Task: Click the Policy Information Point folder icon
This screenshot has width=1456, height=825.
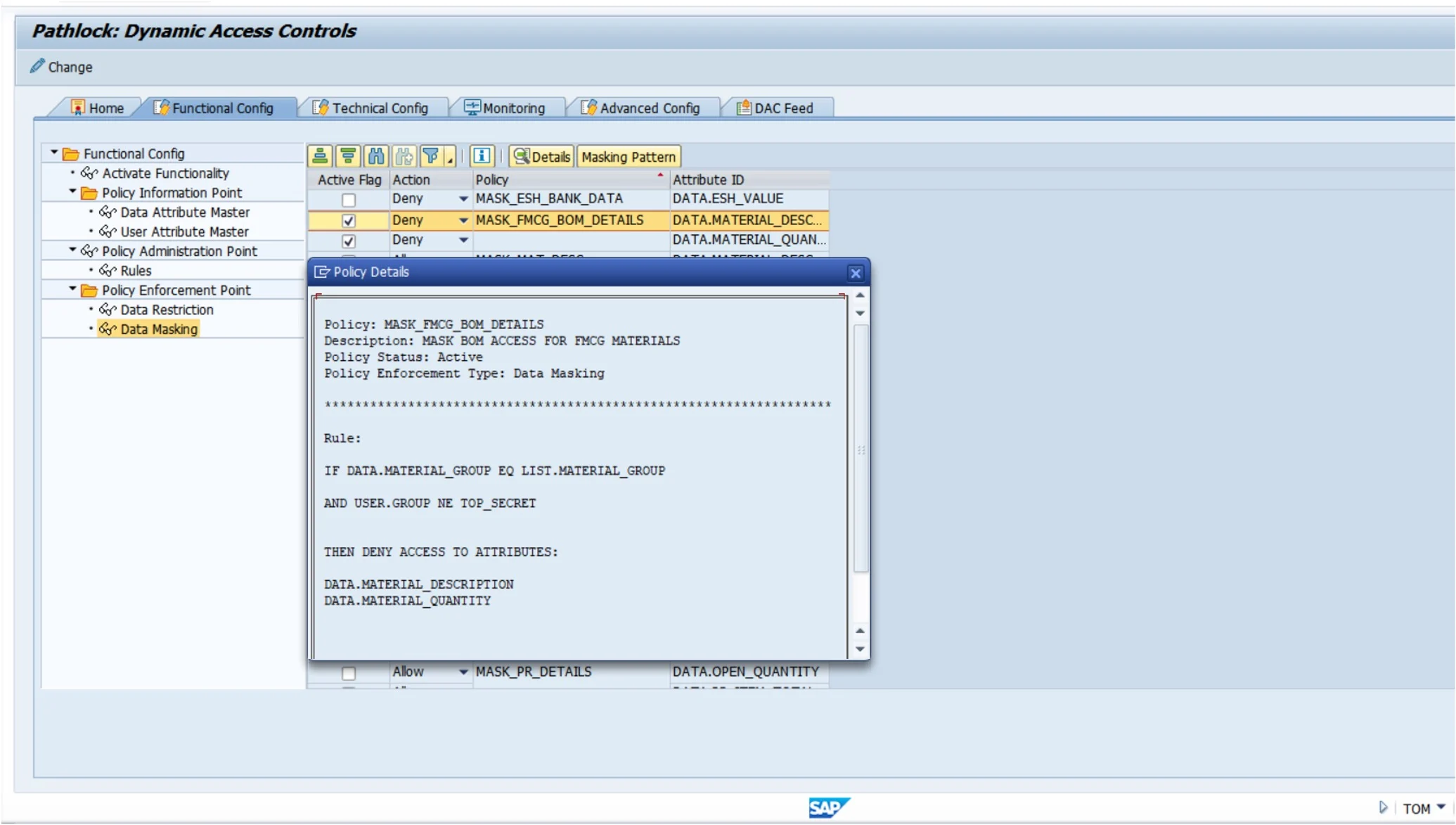Action: coord(89,193)
